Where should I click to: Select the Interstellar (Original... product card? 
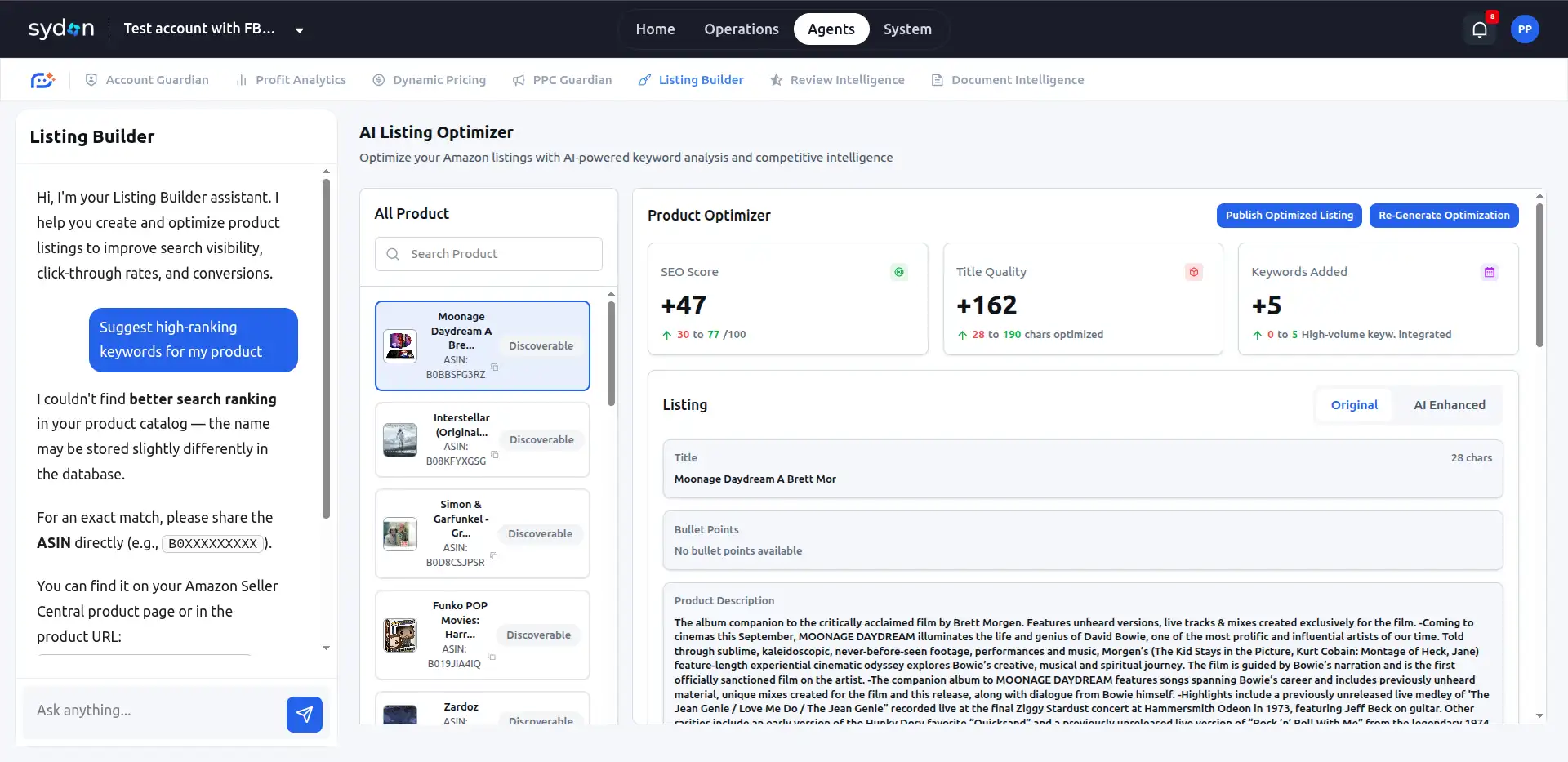tap(483, 439)
